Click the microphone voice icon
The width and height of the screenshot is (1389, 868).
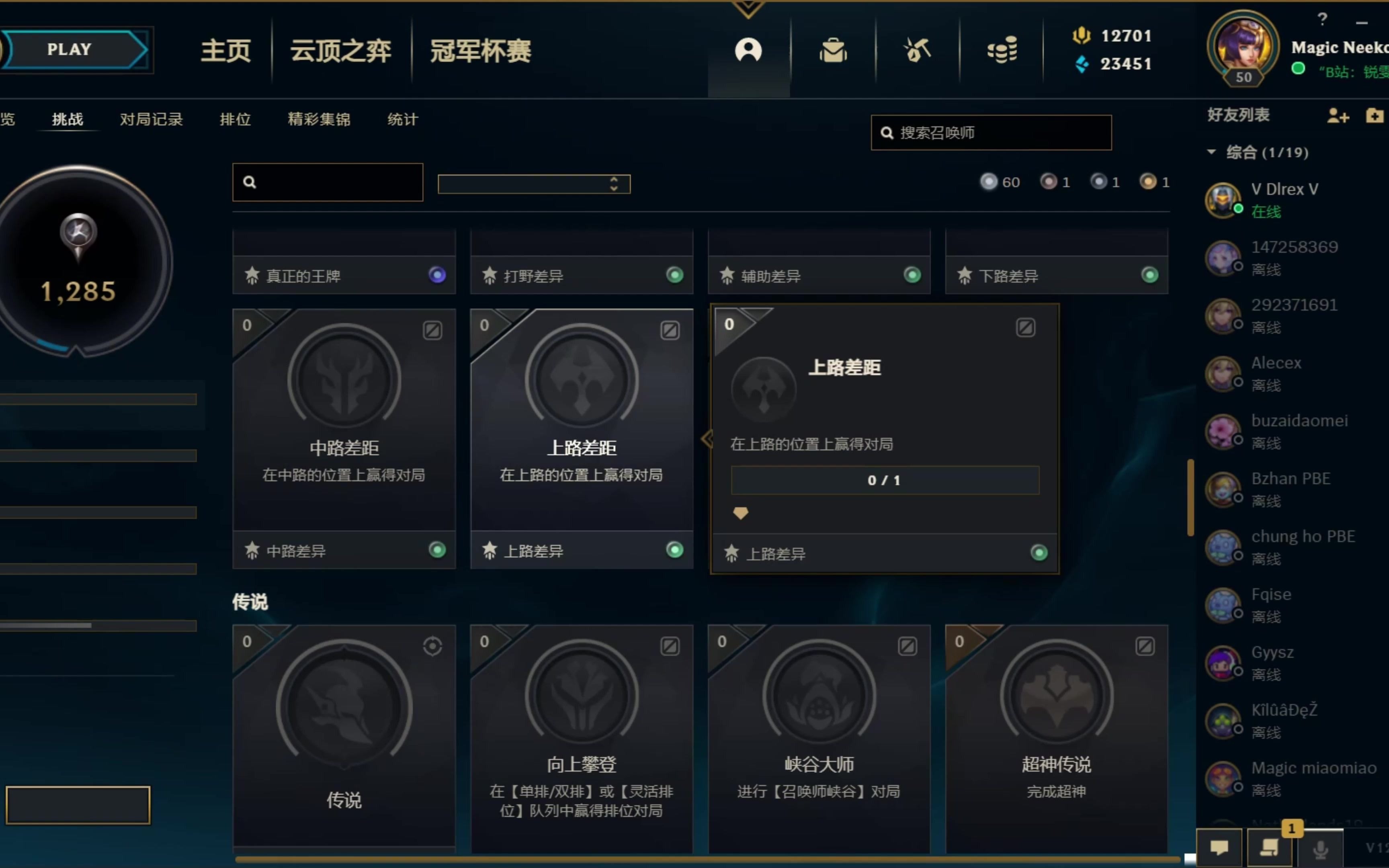1320,848
